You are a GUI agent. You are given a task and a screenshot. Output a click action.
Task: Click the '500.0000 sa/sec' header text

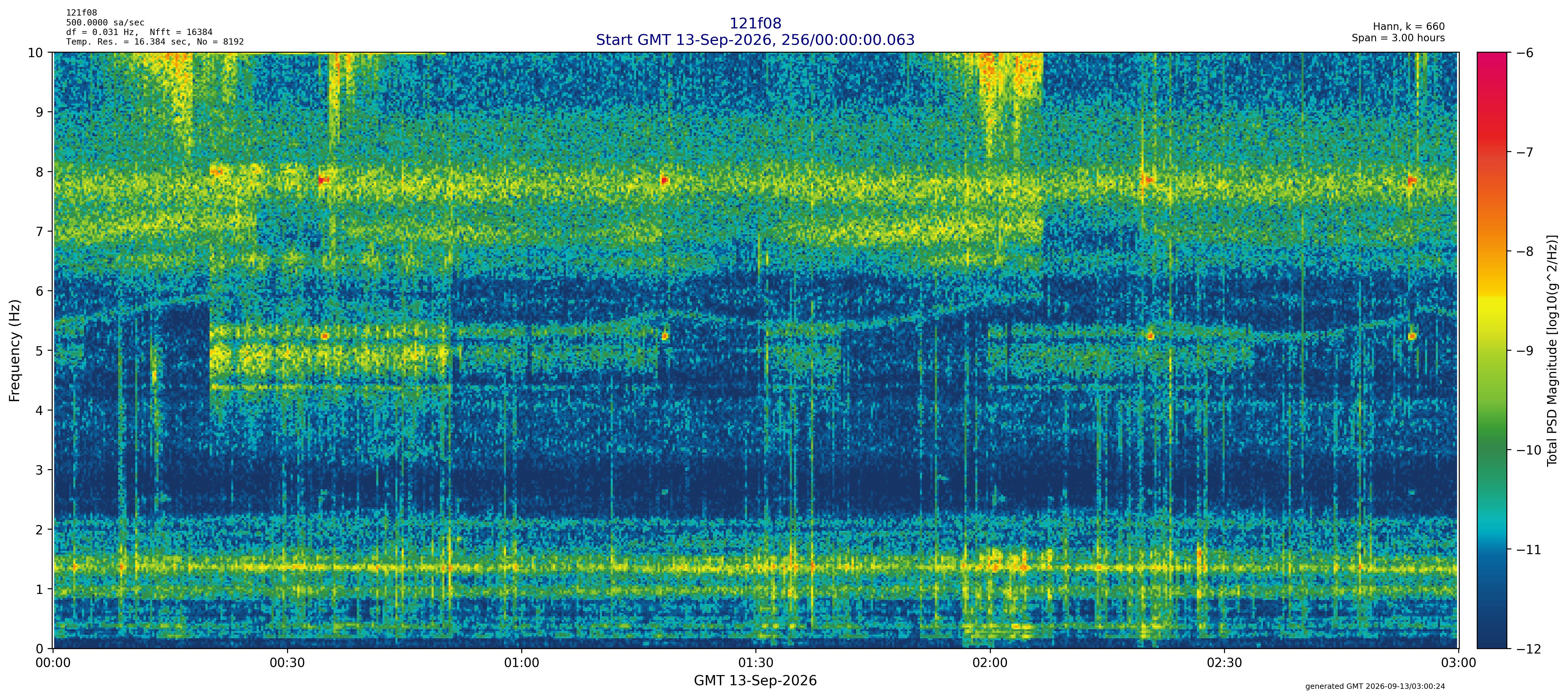pyautogui.click(x=105, y=22)
